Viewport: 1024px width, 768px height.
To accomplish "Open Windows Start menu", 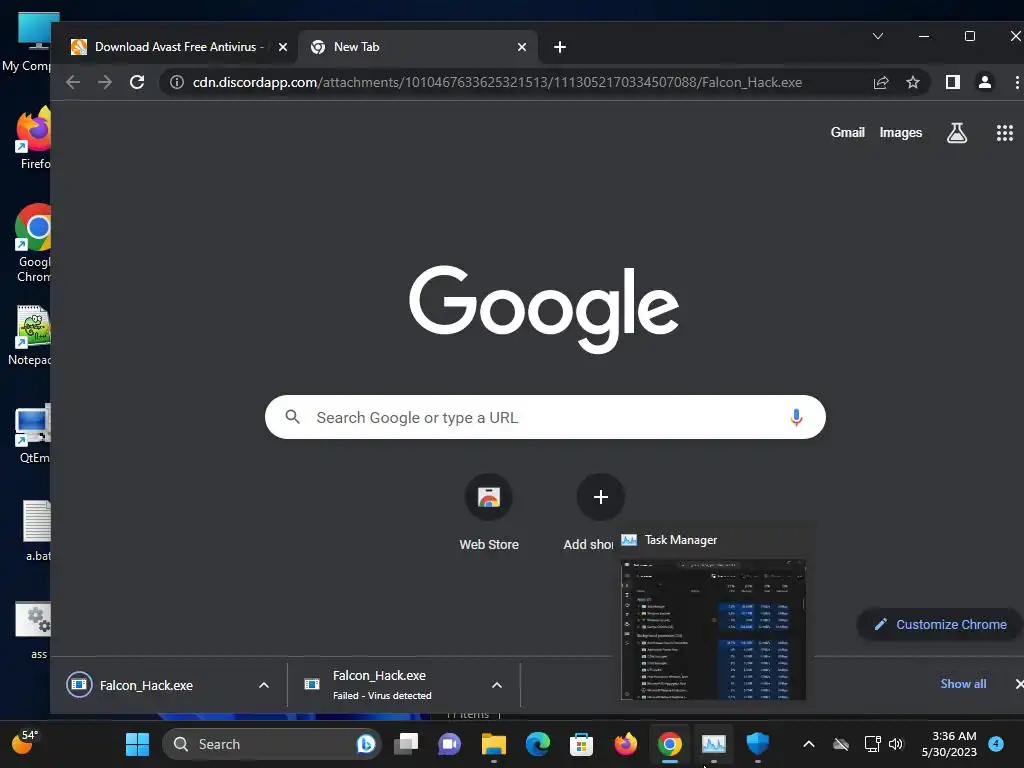I will click(x=137, y=744).
